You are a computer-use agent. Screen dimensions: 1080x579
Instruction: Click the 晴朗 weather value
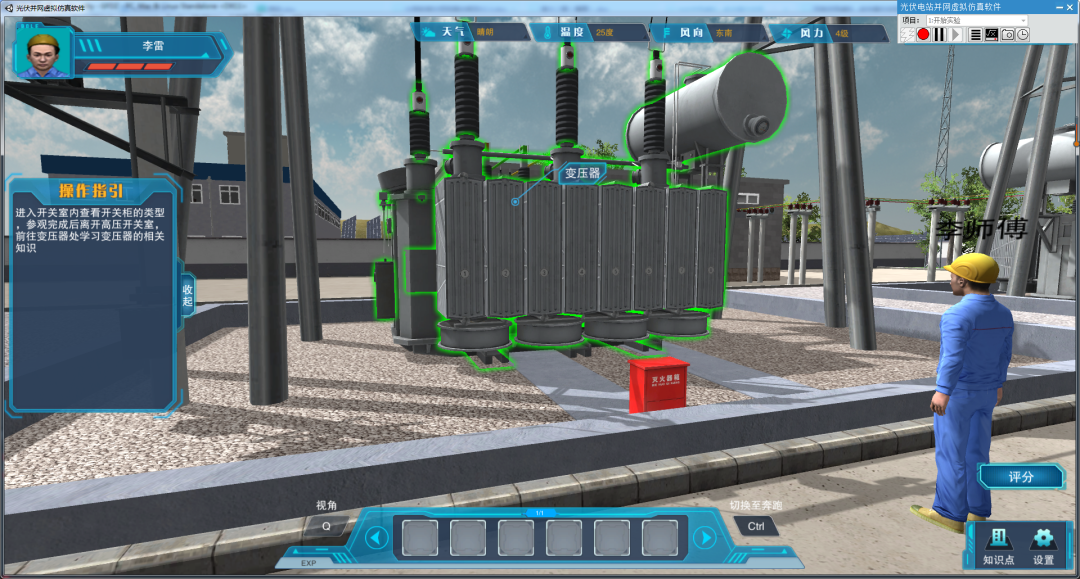point(486,32)
